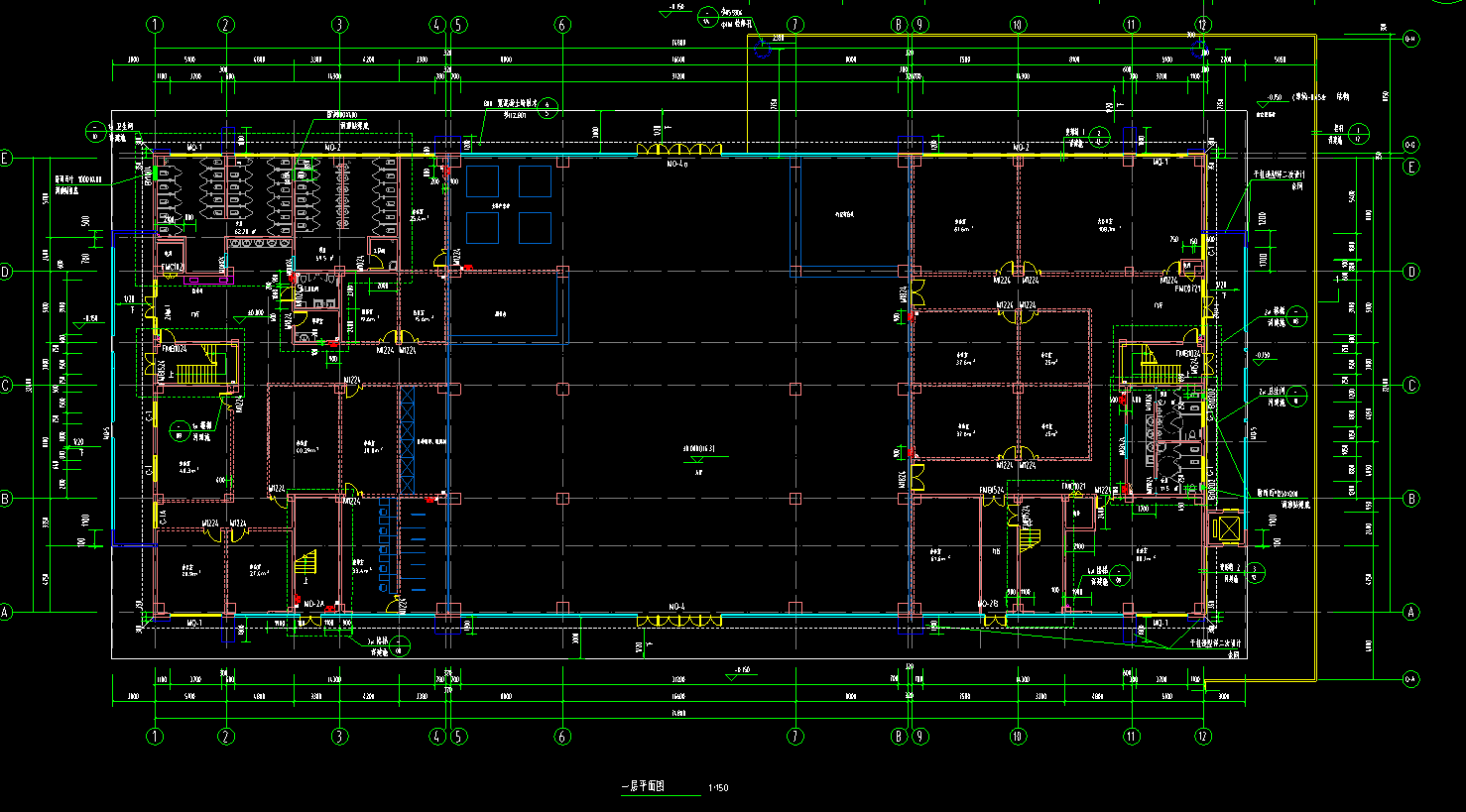This screenshot has height=812, width=1466.
Task: Select the elevator symbol near axis B
Action: pyautogui.click(x=1227, y=527)
